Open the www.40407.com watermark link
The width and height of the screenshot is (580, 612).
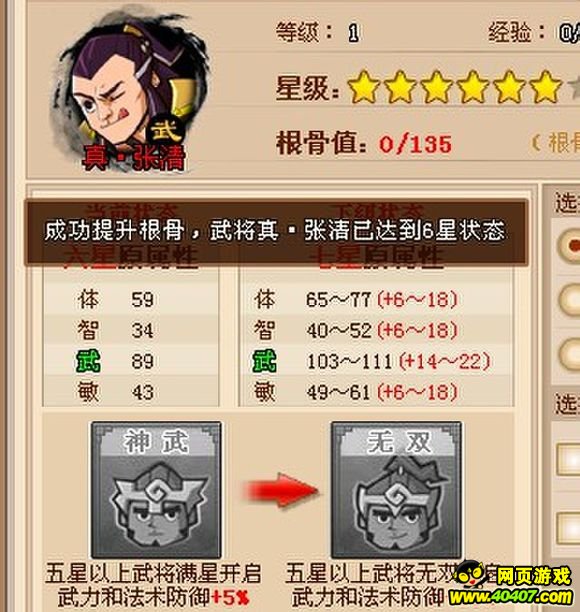click(511, 597)
